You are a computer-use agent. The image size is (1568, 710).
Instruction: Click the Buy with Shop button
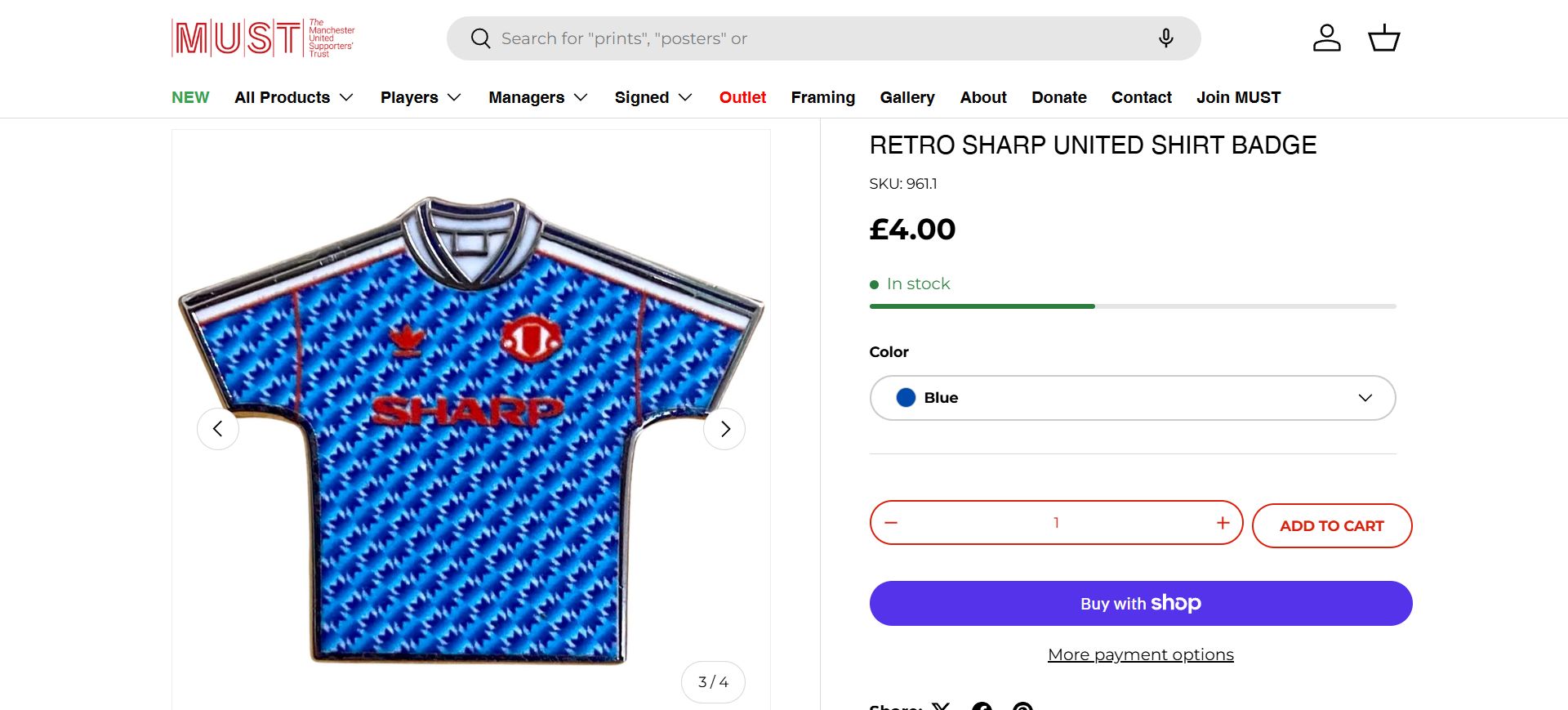click(1140, 604)
